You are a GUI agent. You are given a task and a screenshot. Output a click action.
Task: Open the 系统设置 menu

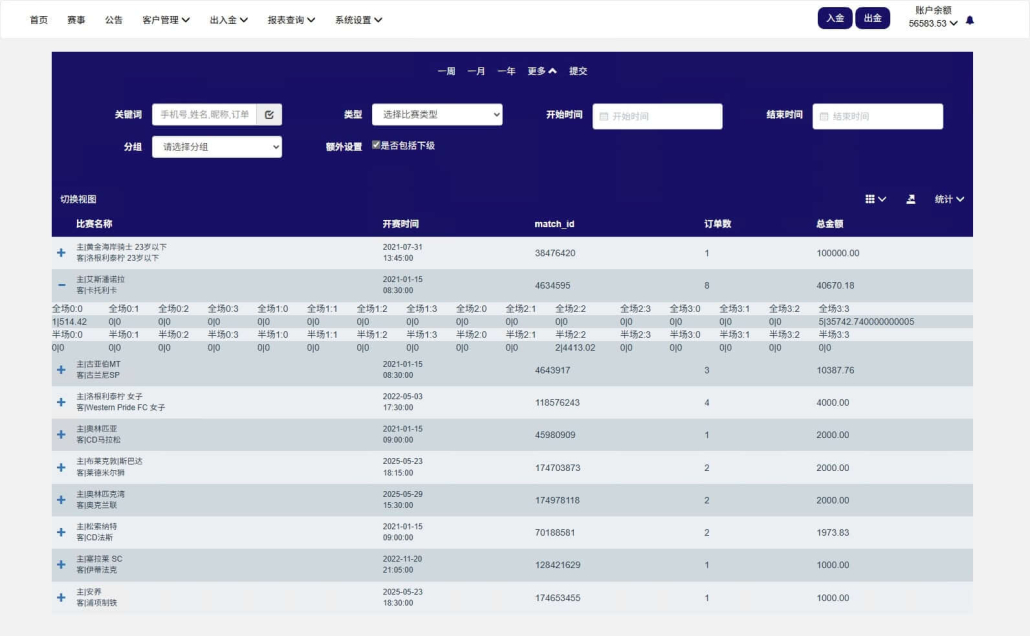(359, 20)
